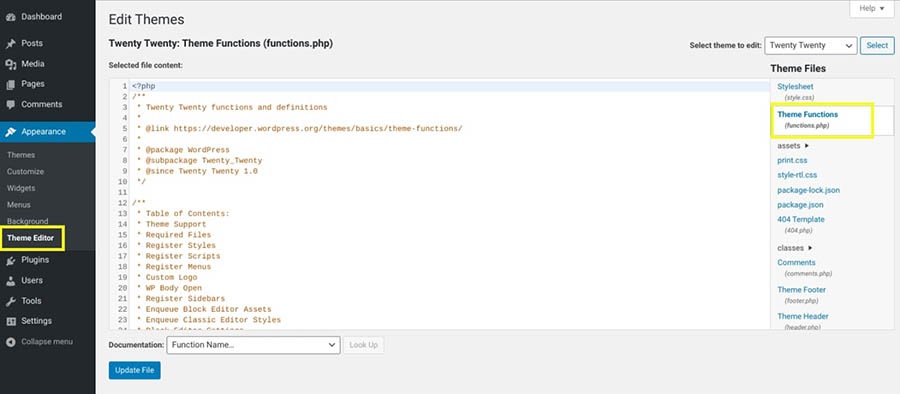The image size is (900, 394).
Task: Open the package.json file
Action: tap(800, 205)
